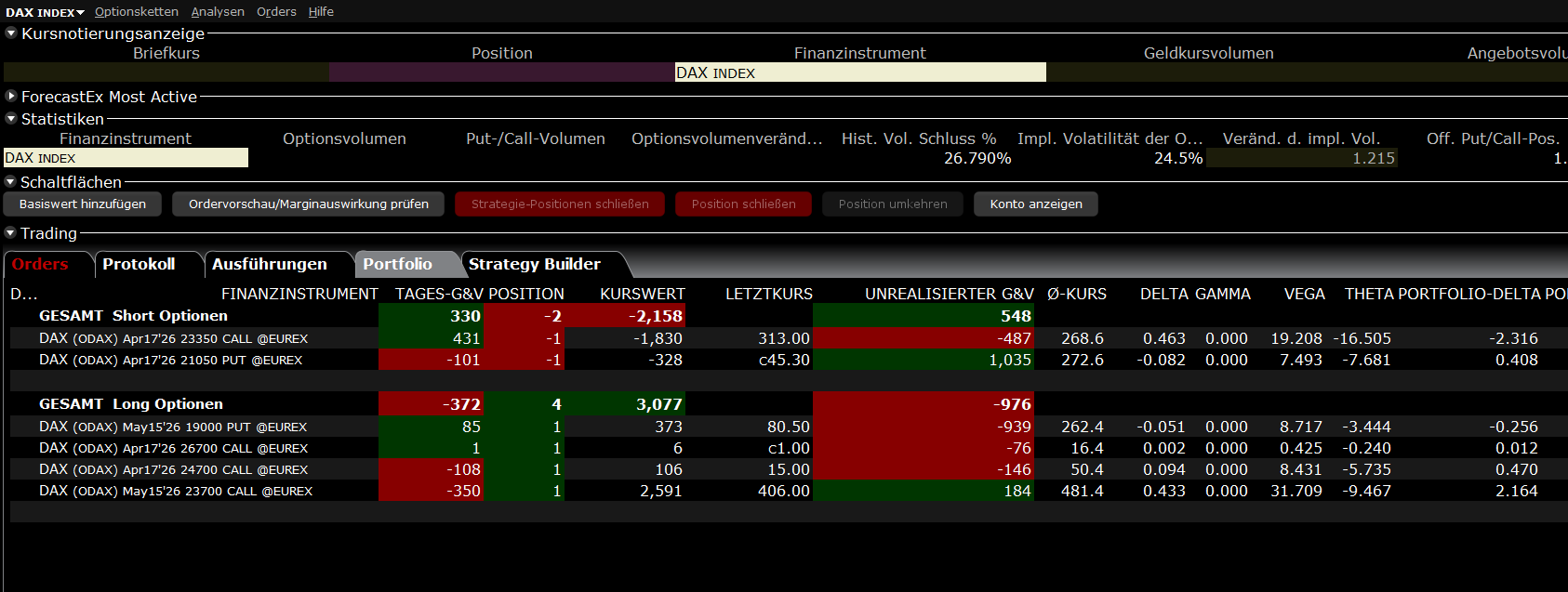The image size is (1568, 592).
Task: Open the Ausführungen tab
Action: 269,265
